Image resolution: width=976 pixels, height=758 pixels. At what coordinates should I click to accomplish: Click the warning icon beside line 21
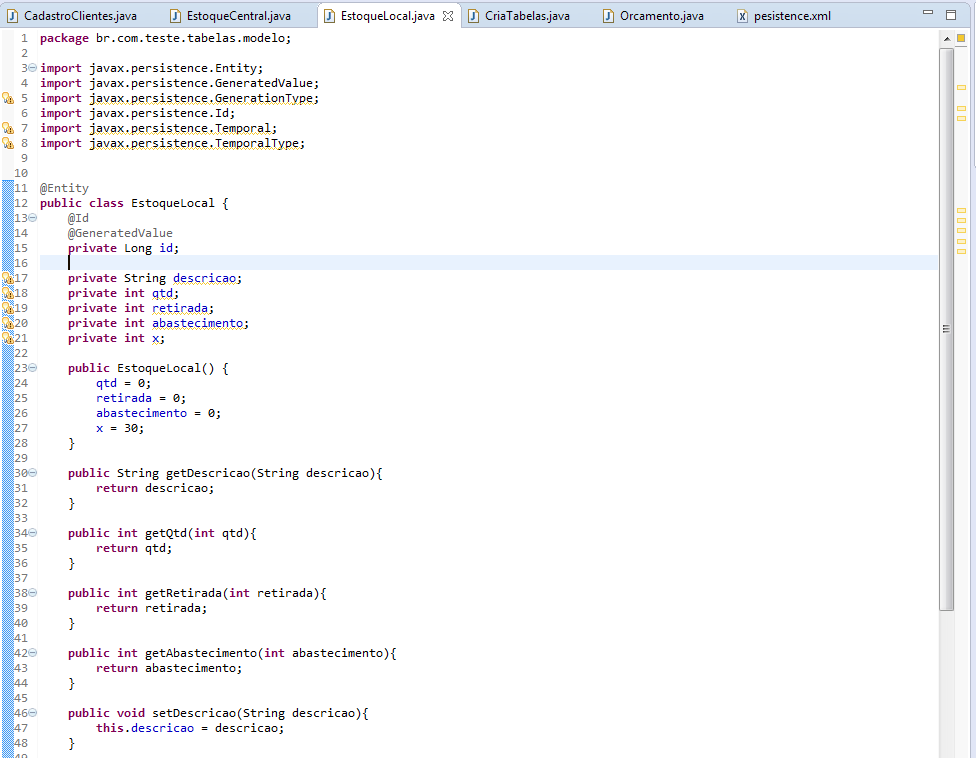(7, 338)
